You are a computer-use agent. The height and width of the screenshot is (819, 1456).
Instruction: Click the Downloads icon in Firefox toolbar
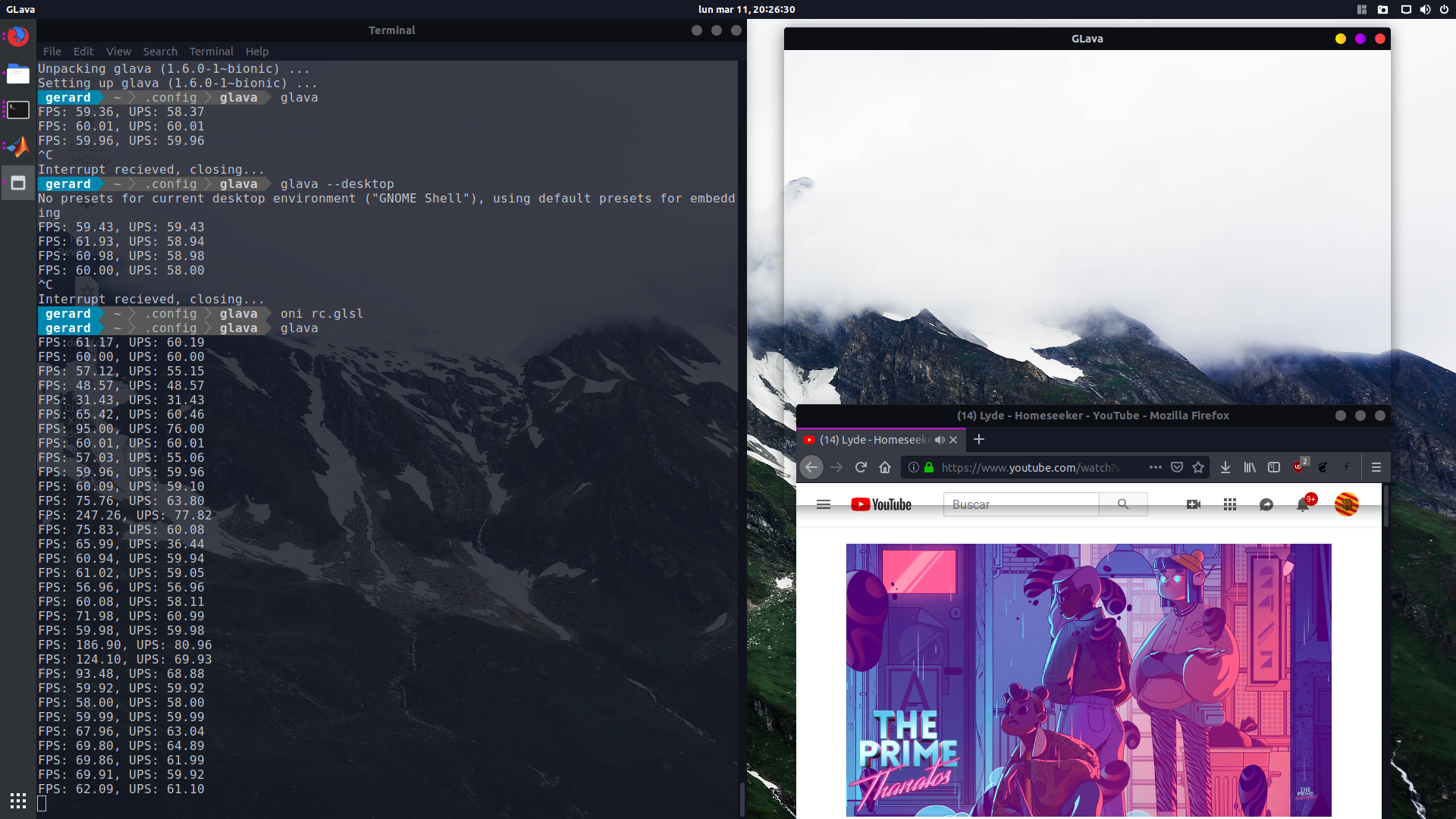click(x=1225, y=467)
